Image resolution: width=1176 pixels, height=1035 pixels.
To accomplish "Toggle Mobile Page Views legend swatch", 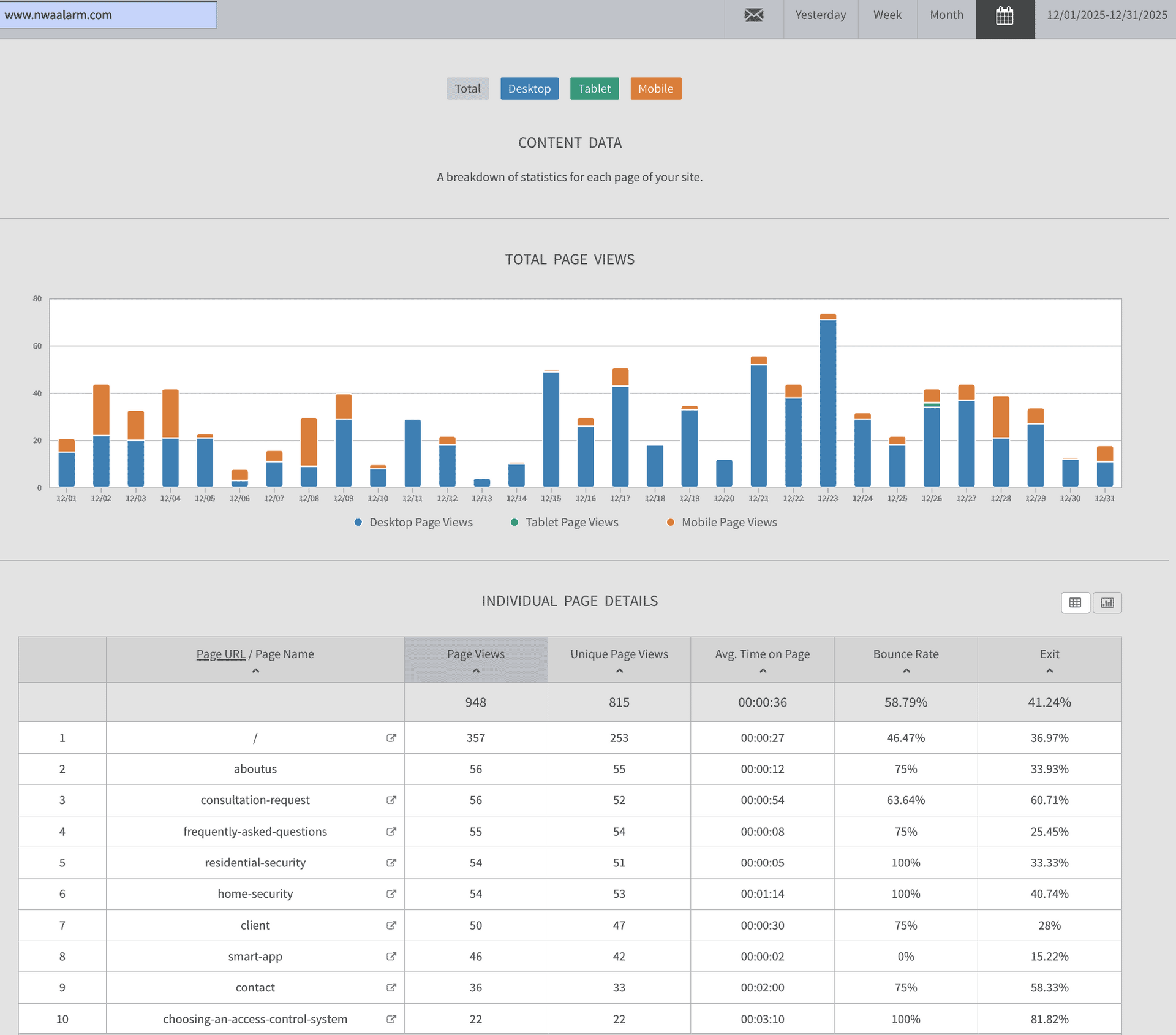I will click(x=670, y=522).
